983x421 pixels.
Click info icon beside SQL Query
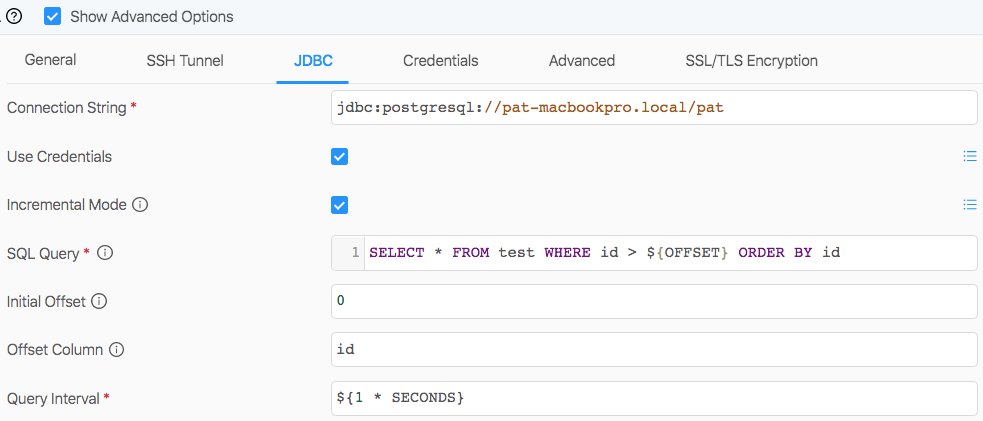click(105, 253)
